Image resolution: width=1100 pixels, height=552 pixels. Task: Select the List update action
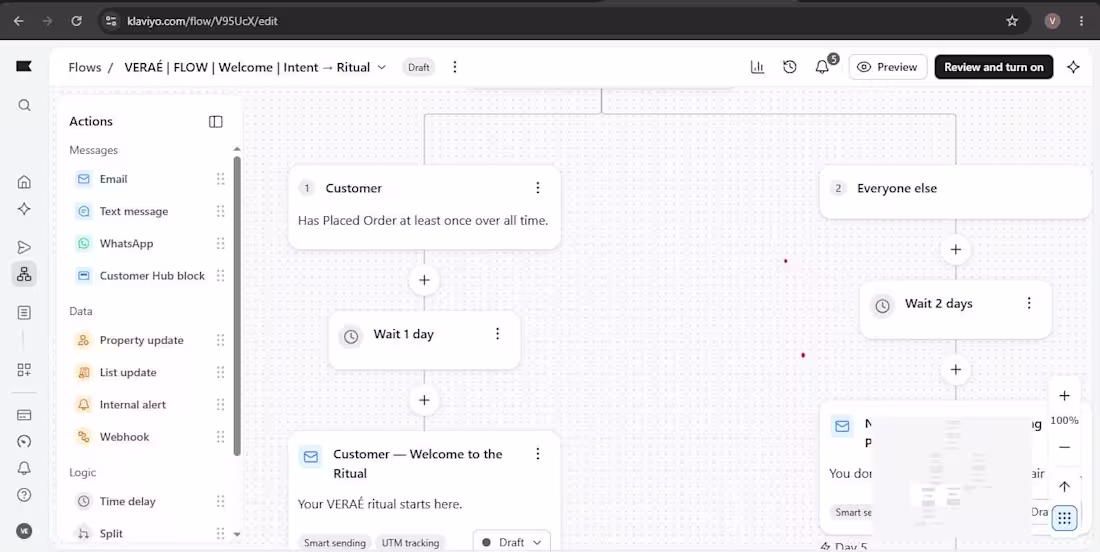tap(149, 372)
